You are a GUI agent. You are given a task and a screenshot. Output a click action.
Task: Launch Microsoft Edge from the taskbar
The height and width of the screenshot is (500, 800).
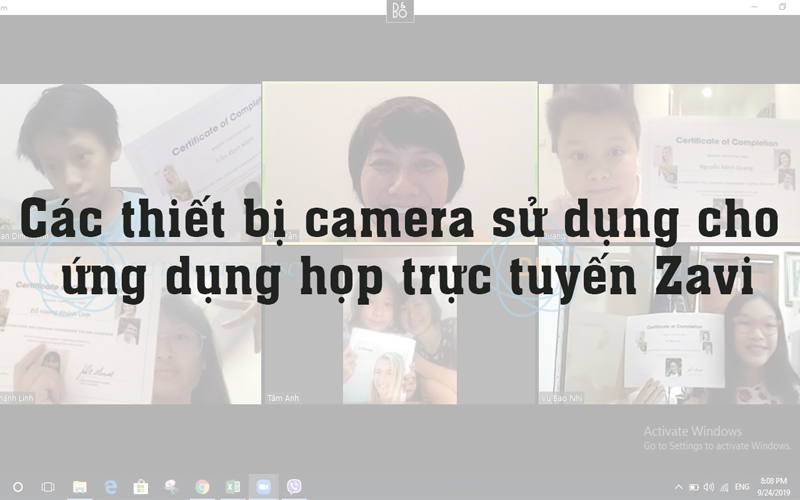(111, 487)
